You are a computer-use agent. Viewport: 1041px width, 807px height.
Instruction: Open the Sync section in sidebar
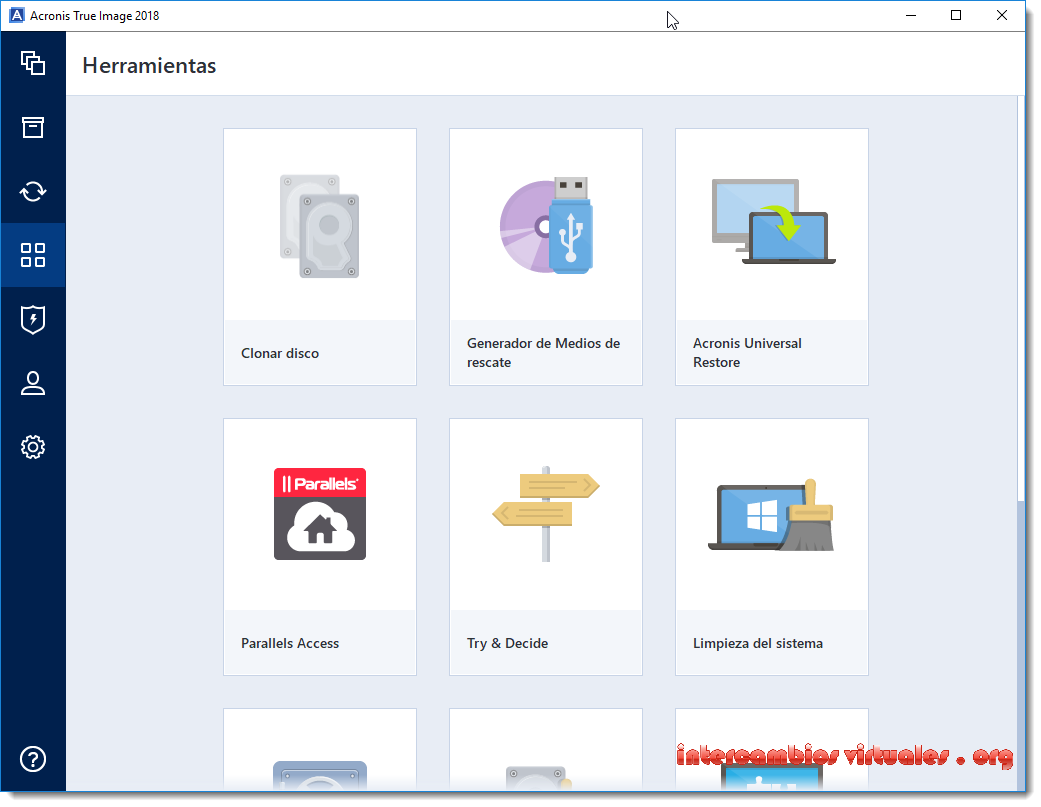pos(33,191)
